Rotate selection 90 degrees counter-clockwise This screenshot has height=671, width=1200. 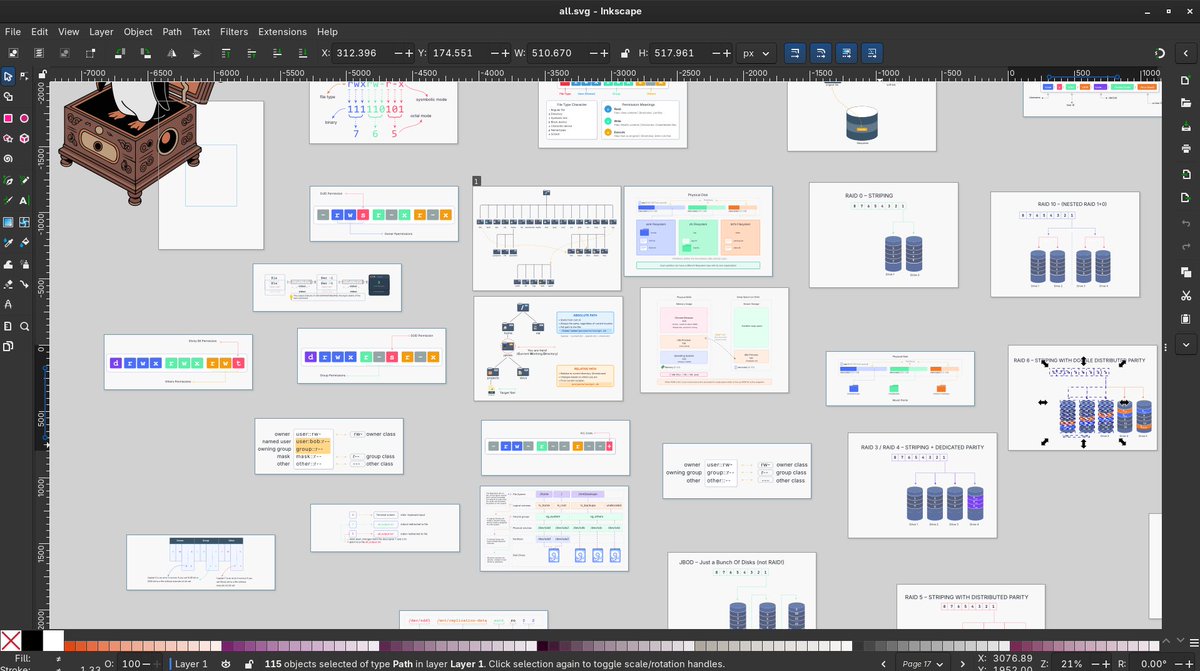pos(119,53)
